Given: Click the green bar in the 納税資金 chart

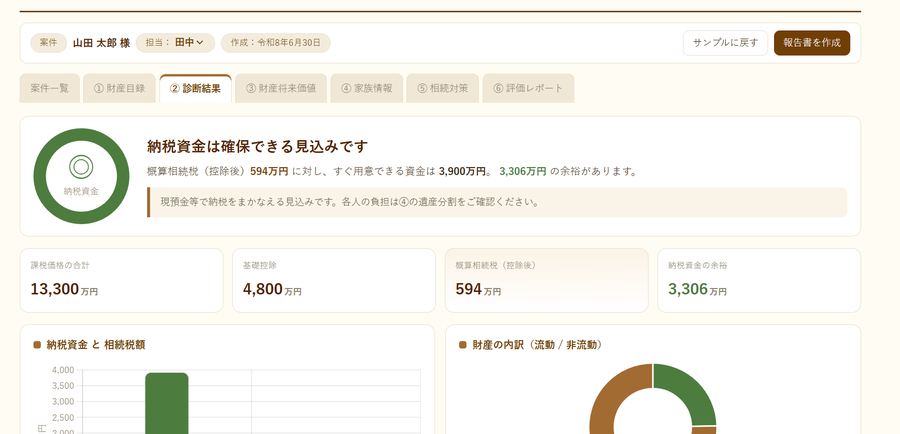Looking at the screenshot, I should (166, 403).
